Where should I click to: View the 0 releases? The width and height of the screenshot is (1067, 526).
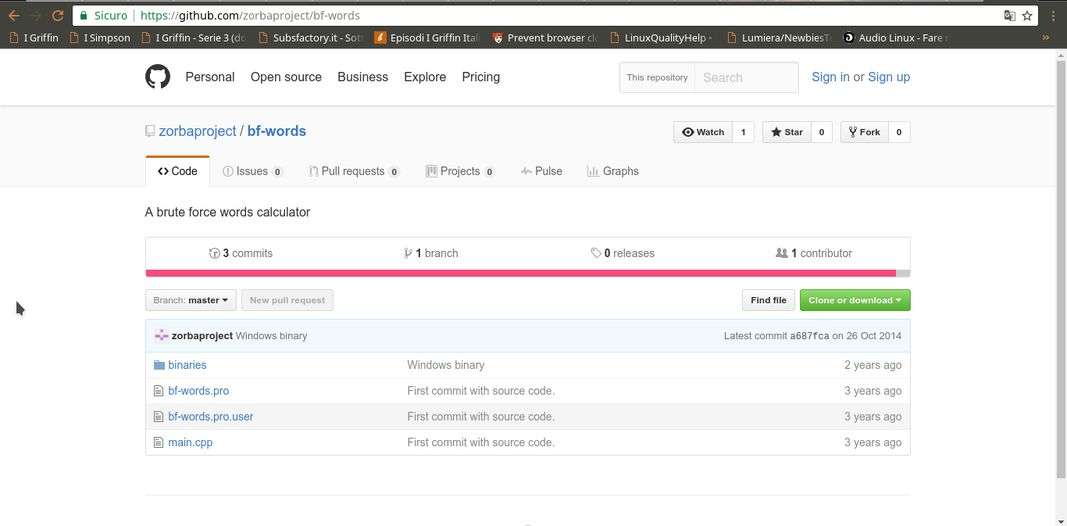pos(623,253)
